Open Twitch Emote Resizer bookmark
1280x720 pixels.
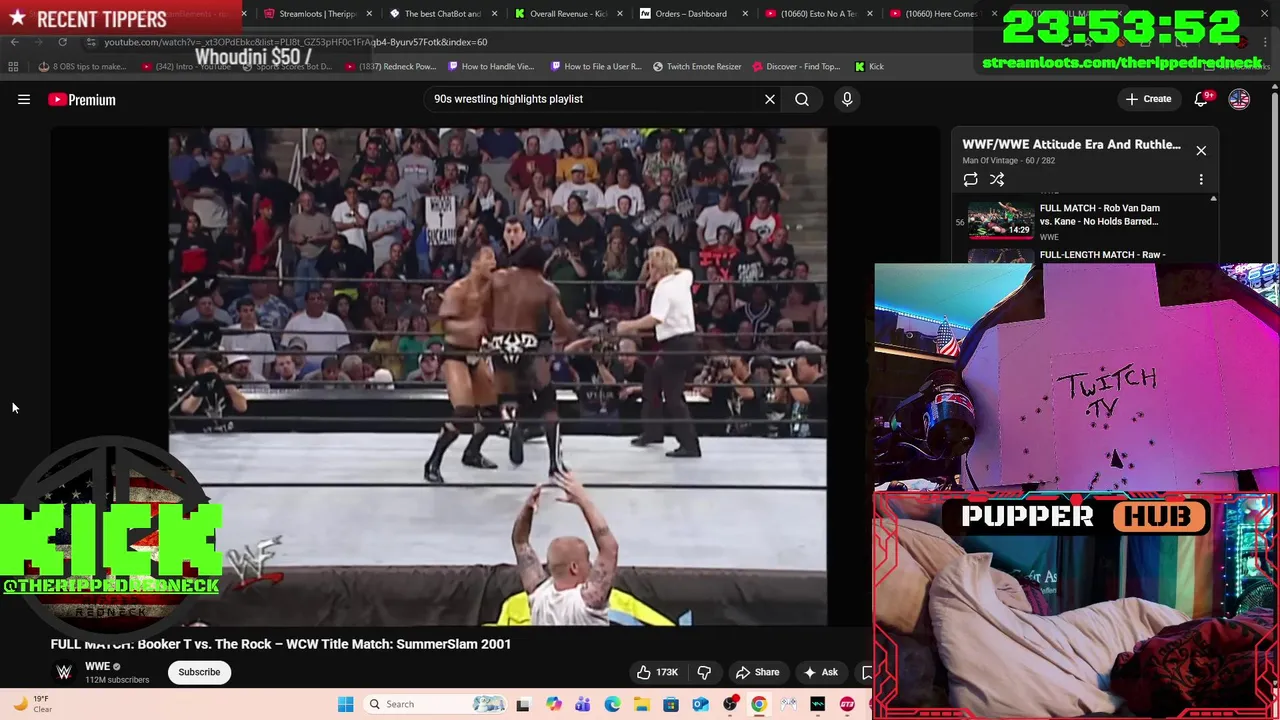[697, 66]
